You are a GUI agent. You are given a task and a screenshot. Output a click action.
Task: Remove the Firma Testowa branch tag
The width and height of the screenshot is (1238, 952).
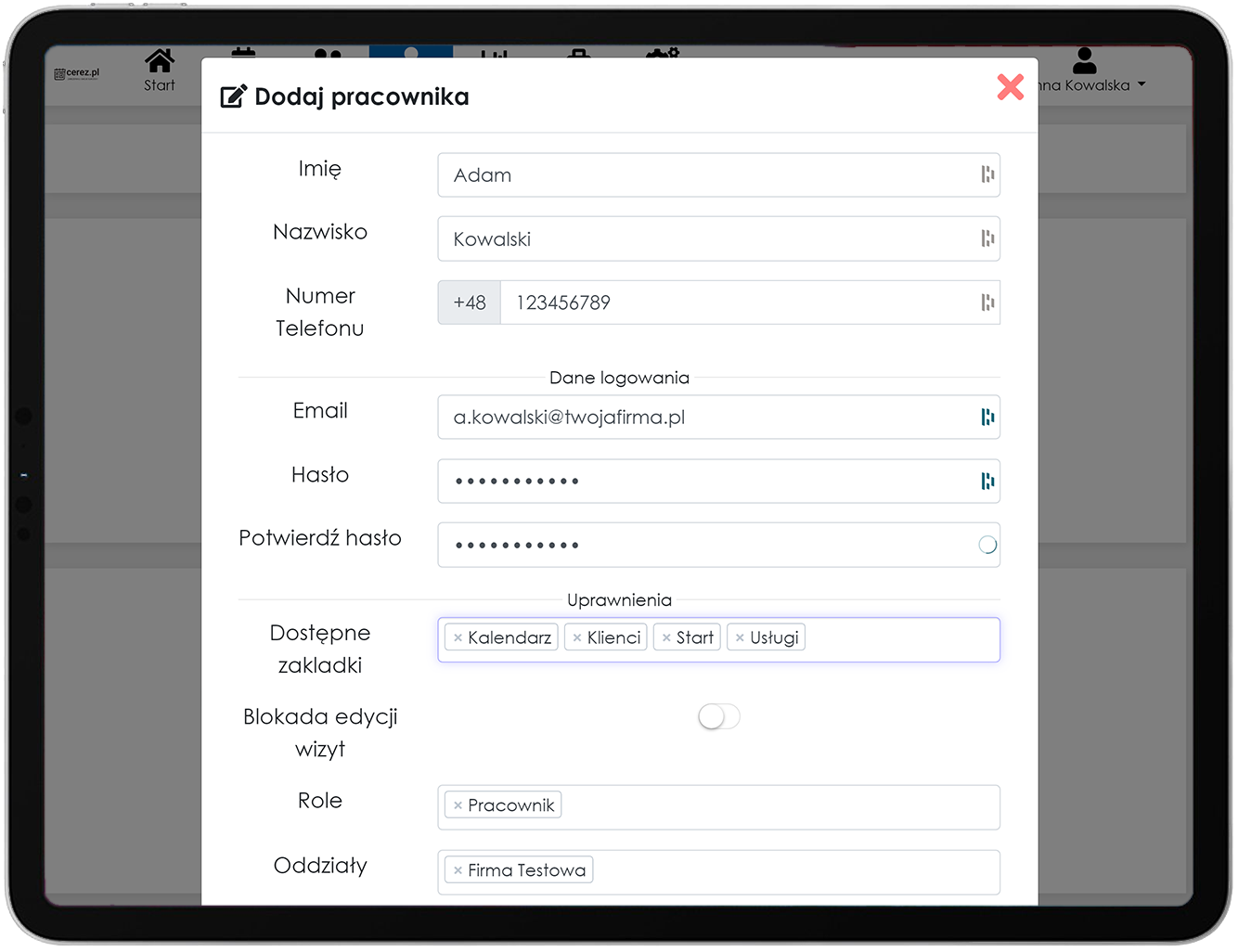(x=458, y=871)
